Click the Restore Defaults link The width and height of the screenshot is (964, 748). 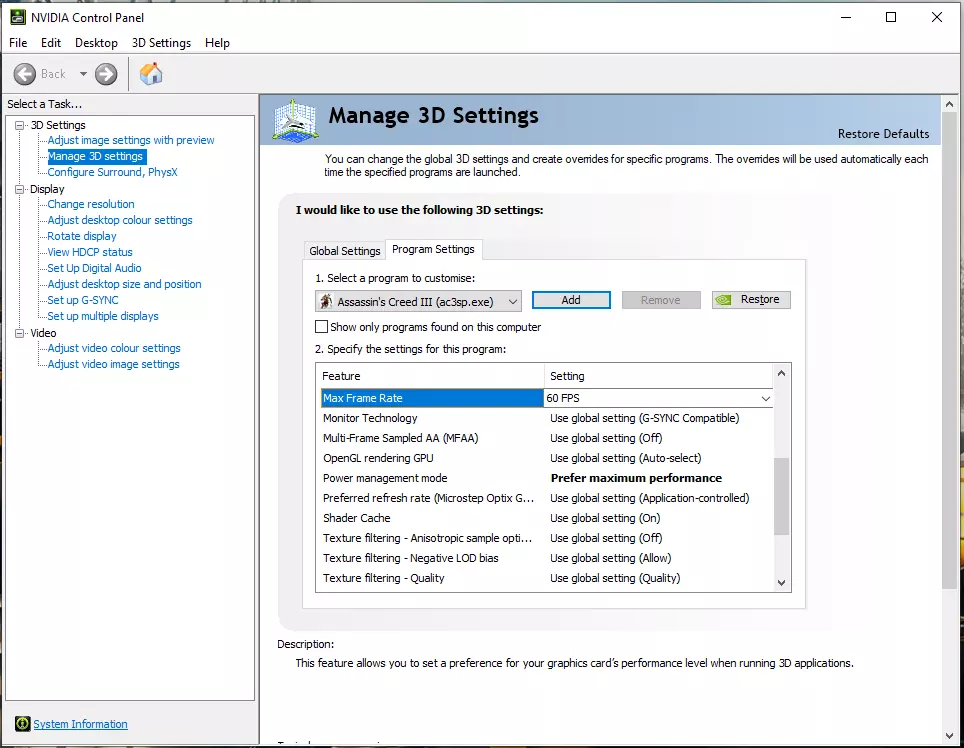[x=883, y=134]
